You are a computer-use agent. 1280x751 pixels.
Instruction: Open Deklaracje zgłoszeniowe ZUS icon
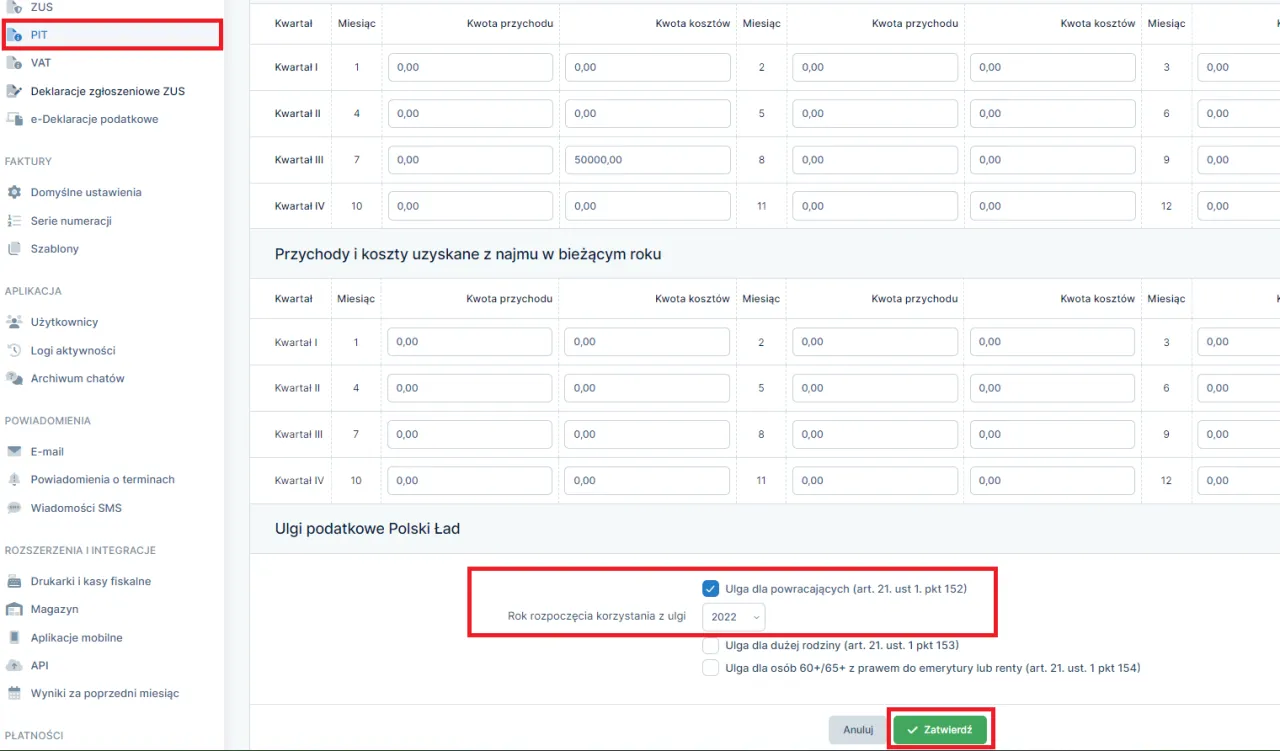(14, 91)
